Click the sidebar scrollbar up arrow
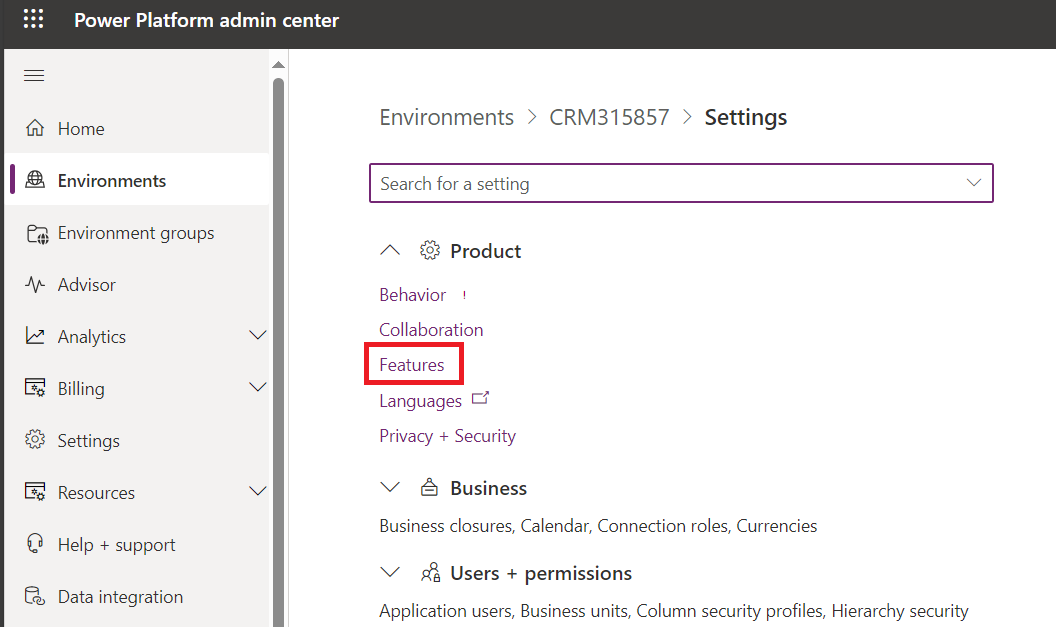1056x627 pixels. coord(278,65)
